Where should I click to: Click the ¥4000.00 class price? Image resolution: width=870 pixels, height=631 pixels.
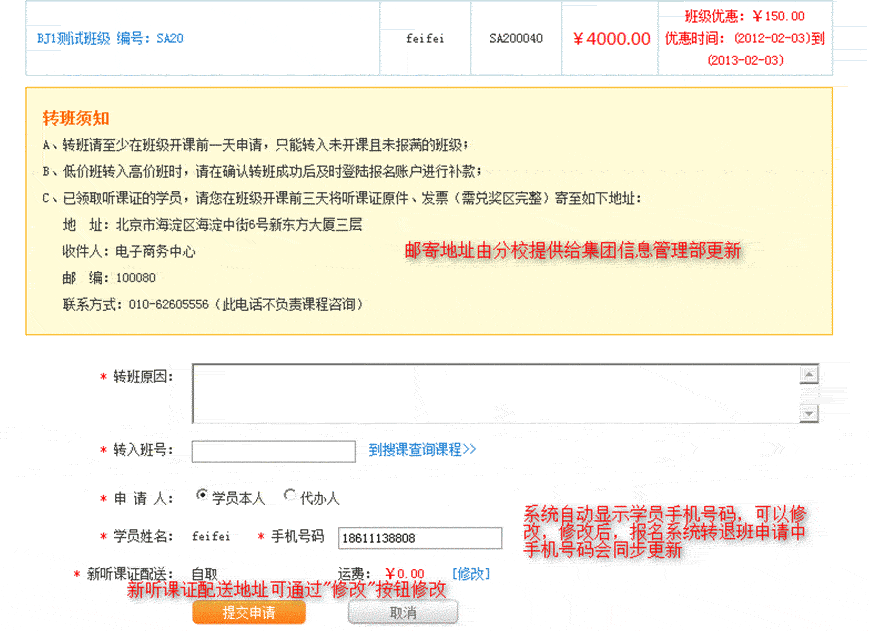pyautogui.click(x=611, y=39)
